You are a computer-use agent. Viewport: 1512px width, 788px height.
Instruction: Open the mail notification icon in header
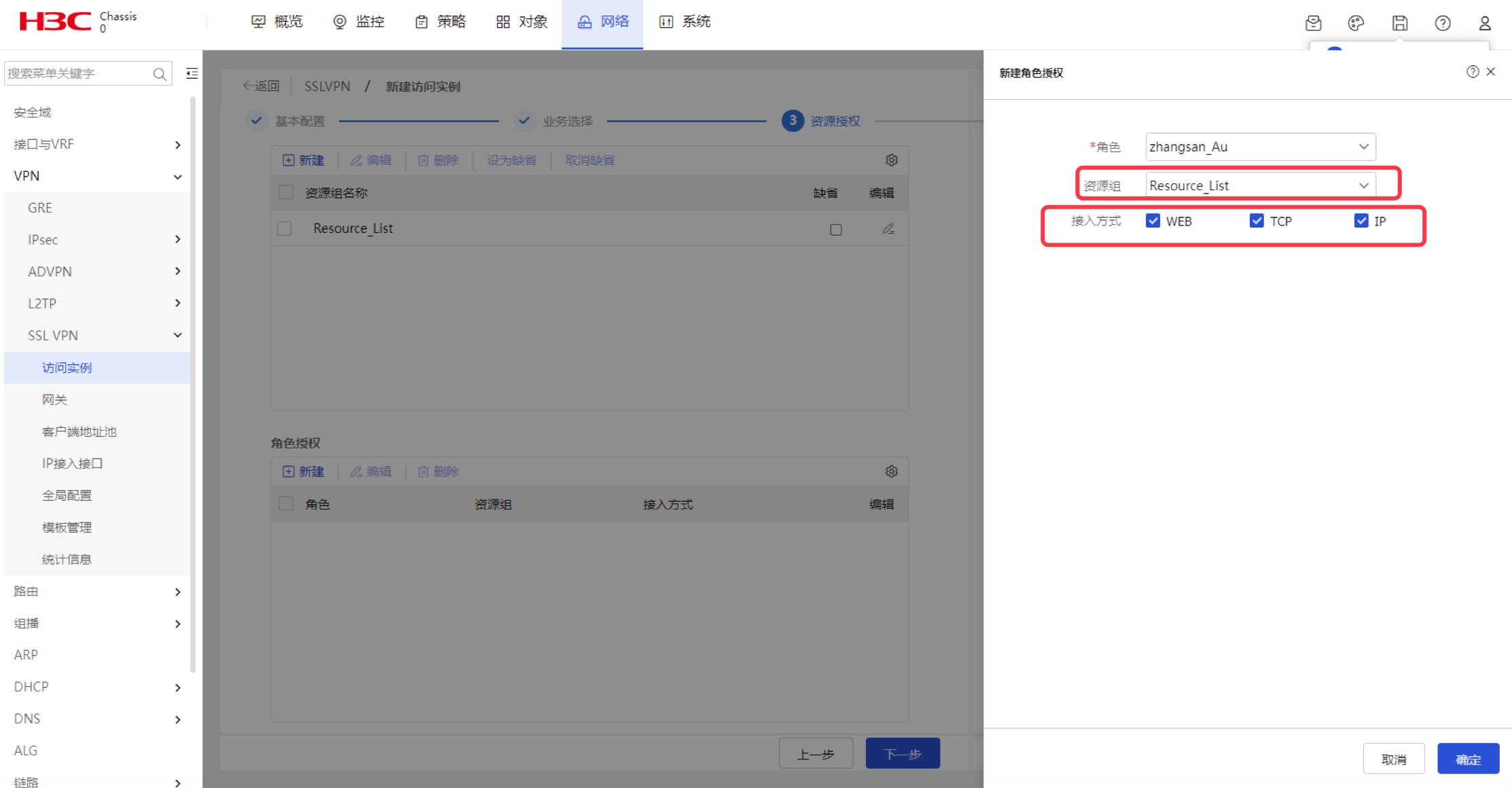coord(1313,23)
